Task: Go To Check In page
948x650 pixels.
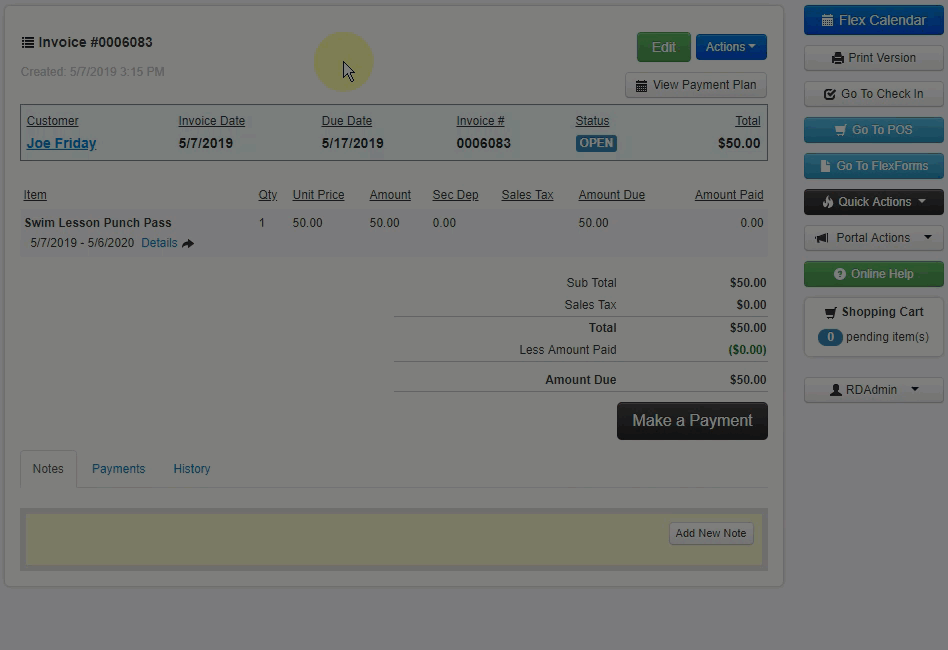Action: (x=873, y=94)
